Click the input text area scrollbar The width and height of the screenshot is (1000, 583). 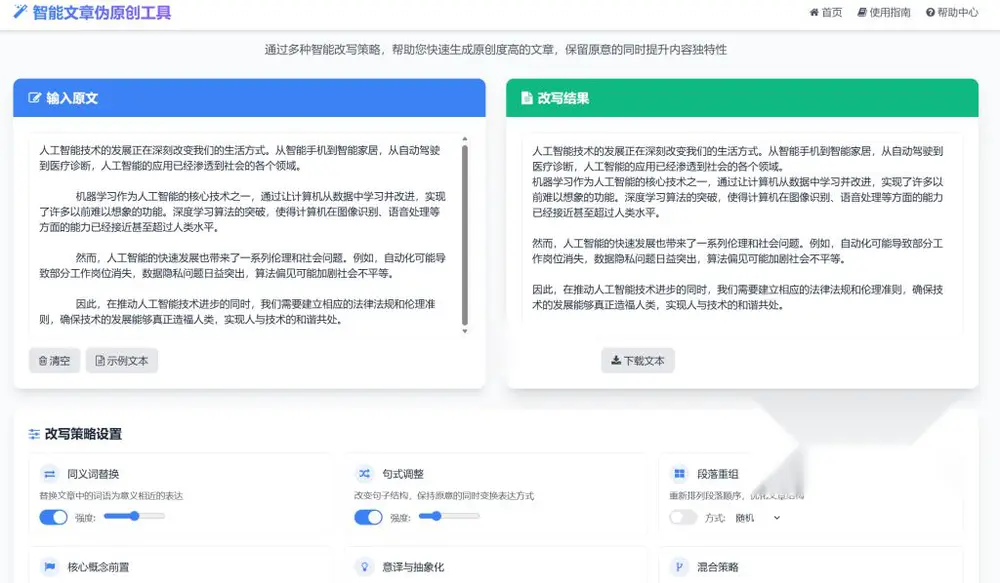click(464, 235)
